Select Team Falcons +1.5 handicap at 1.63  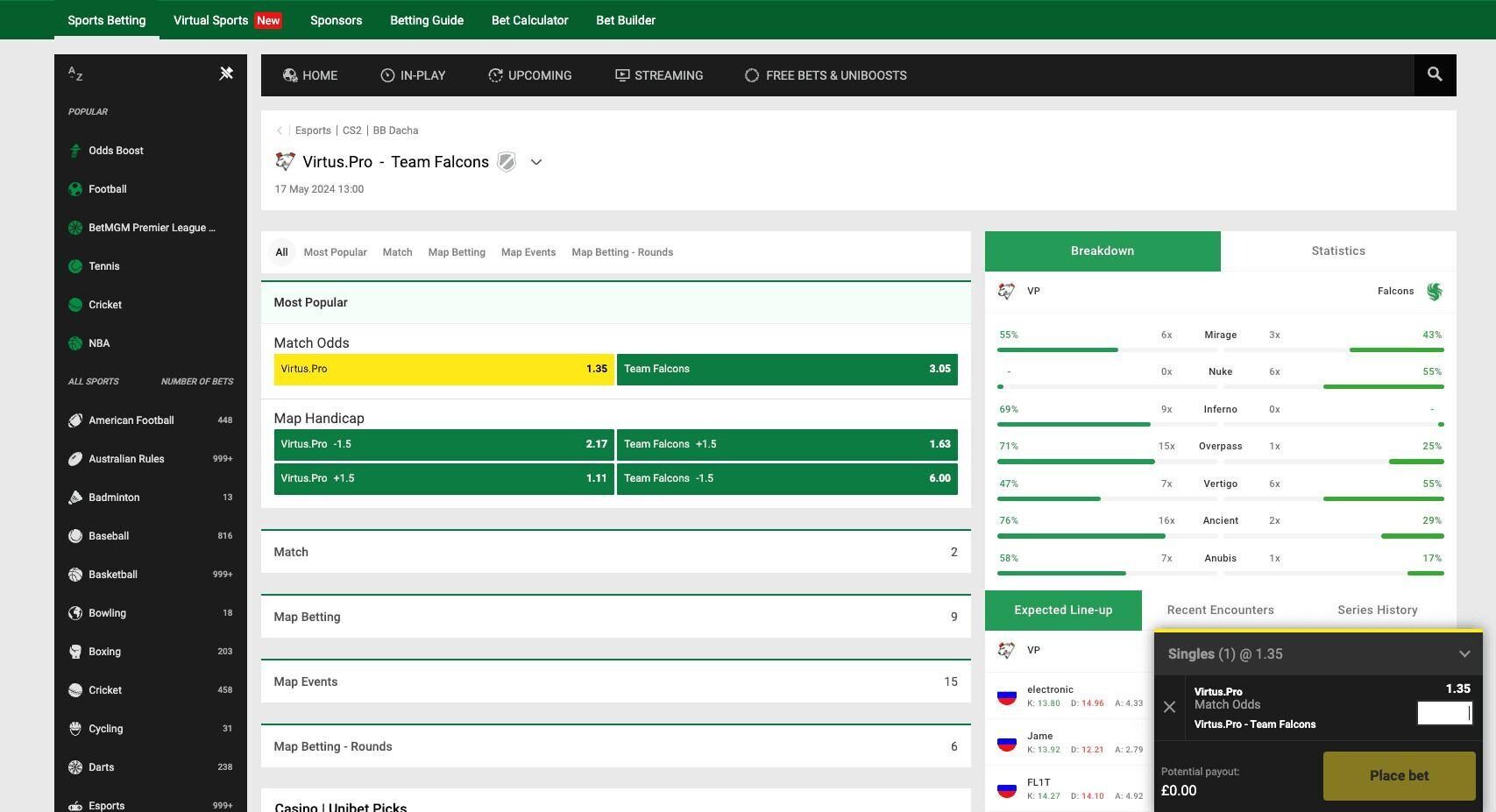(787, 444)
